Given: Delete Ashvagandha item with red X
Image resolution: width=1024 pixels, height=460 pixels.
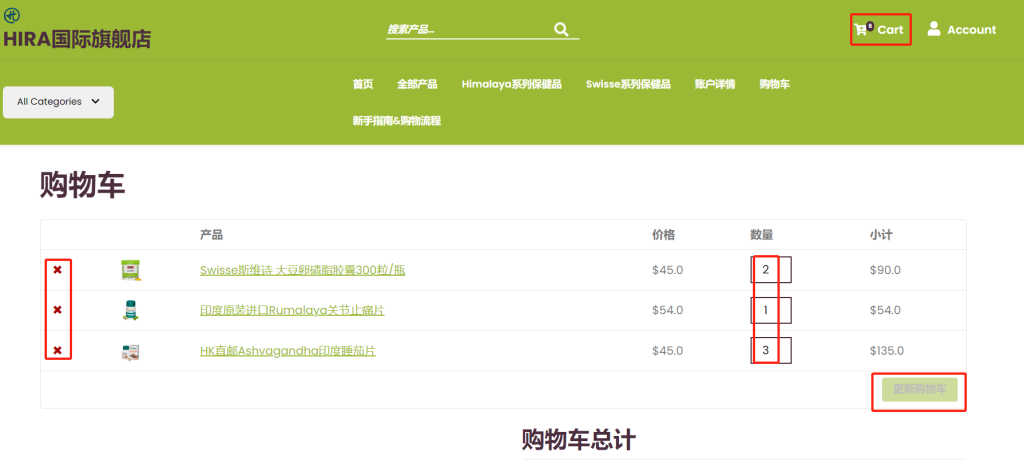Looking at the screenshot, I should coord(57,351).
